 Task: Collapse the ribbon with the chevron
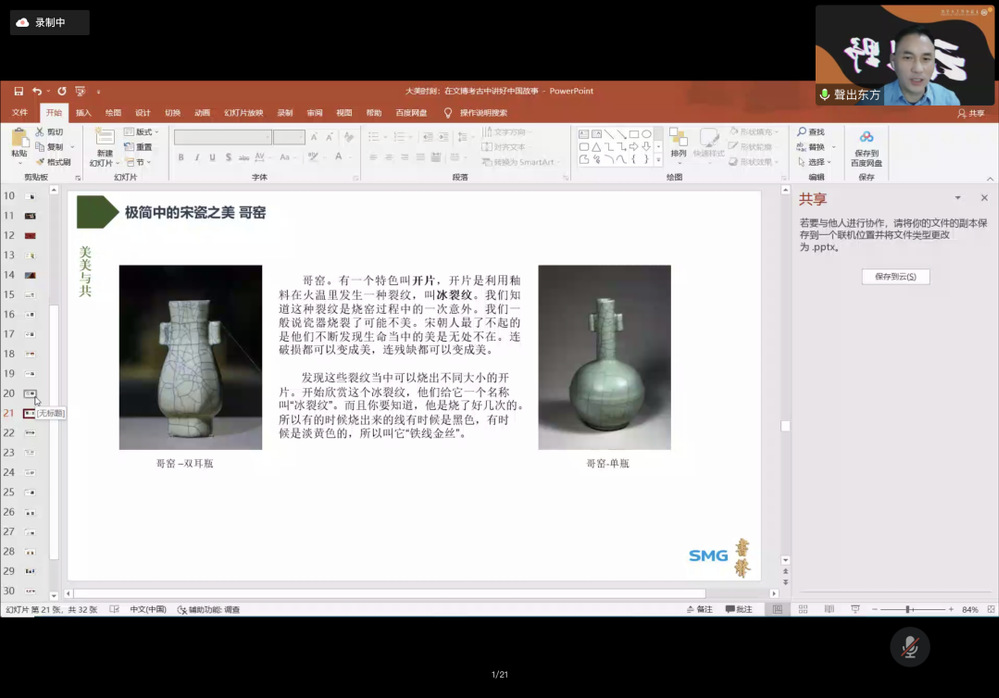point(990,179)
